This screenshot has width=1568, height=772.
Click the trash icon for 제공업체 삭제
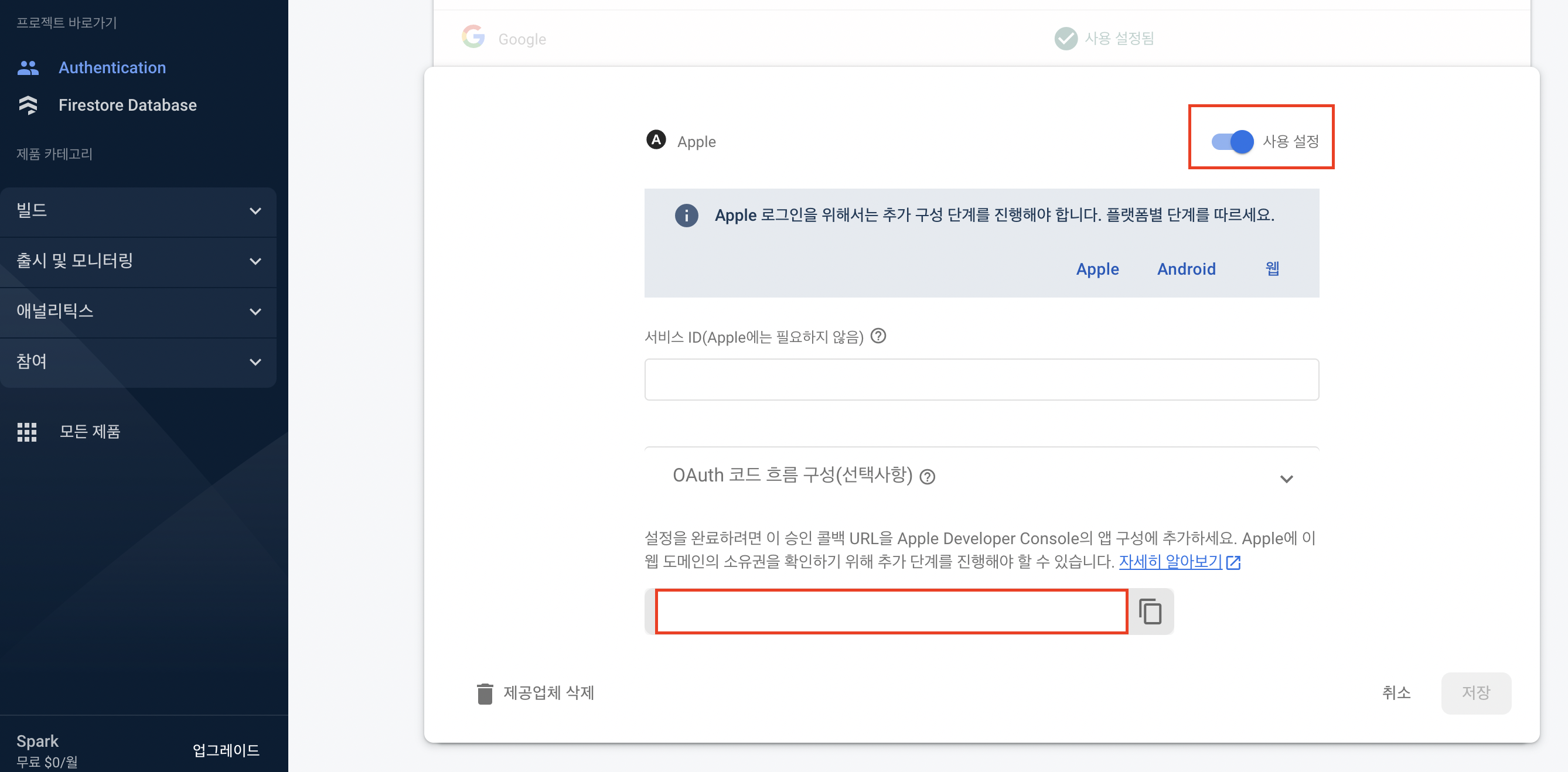pos(485,694)
